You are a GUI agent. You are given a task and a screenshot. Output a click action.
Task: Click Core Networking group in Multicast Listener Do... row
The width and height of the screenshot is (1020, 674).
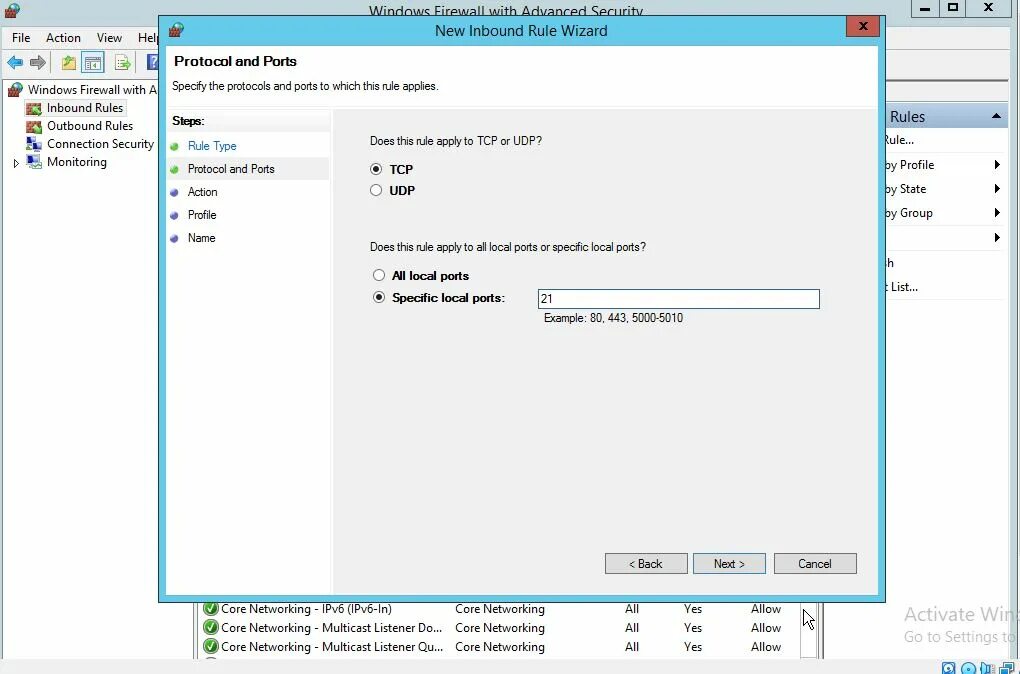[500, 628]
